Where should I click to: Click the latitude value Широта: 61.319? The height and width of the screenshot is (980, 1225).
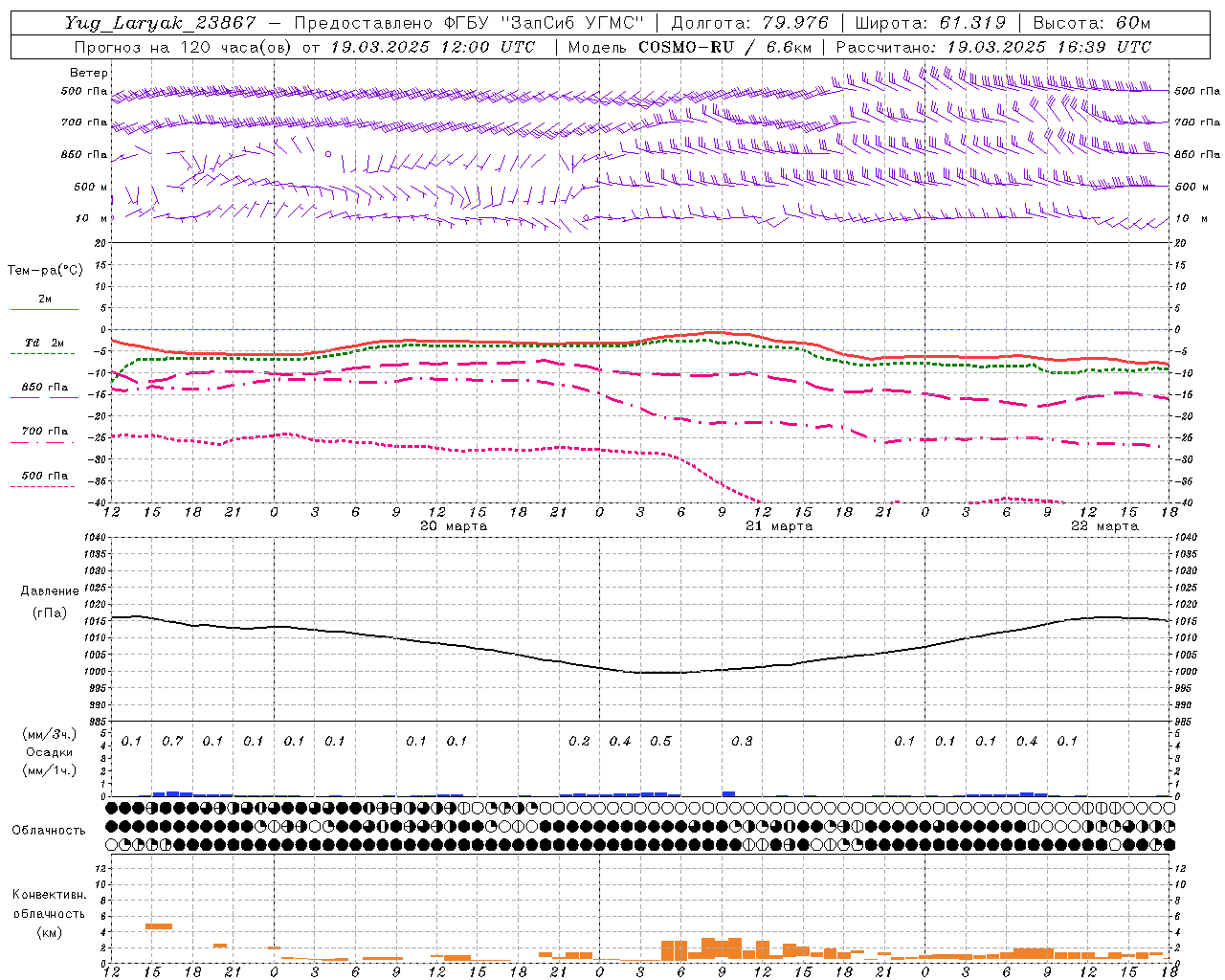pos(930,23)
